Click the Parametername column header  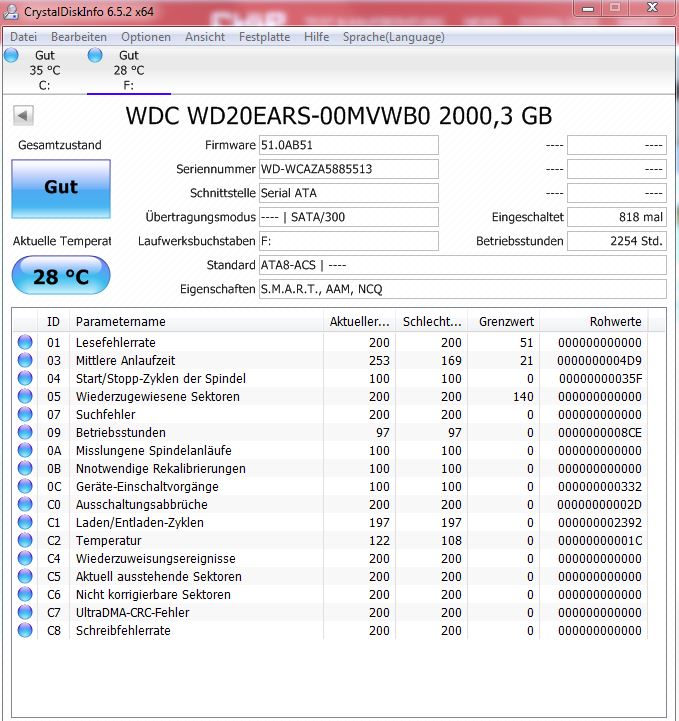(x=196, y=321)
